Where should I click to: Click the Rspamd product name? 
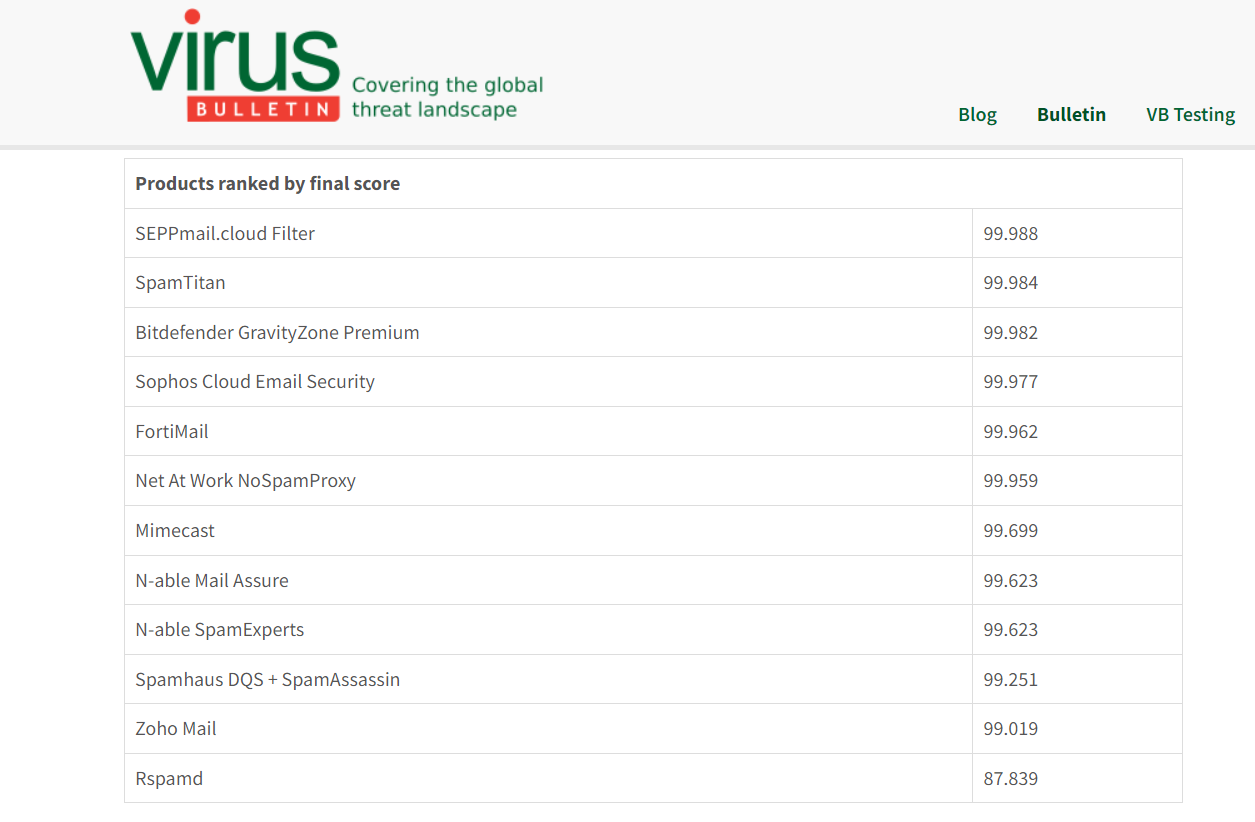pyautogui.click(x=169, y=779)
